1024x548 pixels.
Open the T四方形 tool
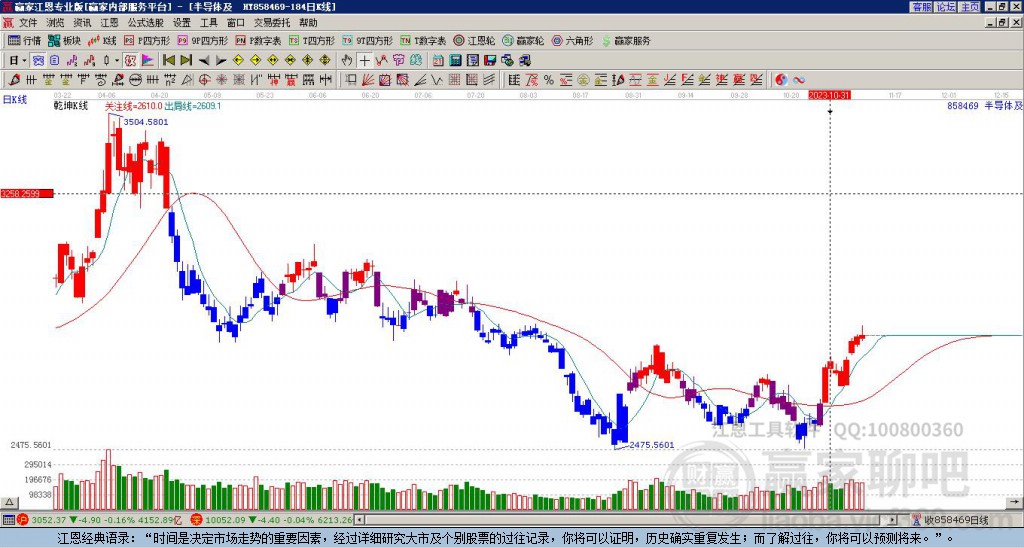[312, 40]
